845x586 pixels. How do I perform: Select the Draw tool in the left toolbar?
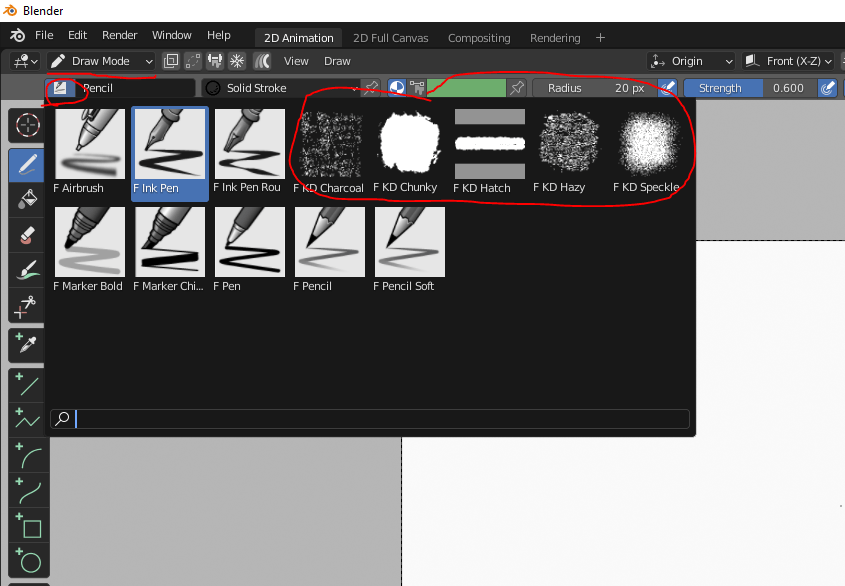[x=27, y=164]
